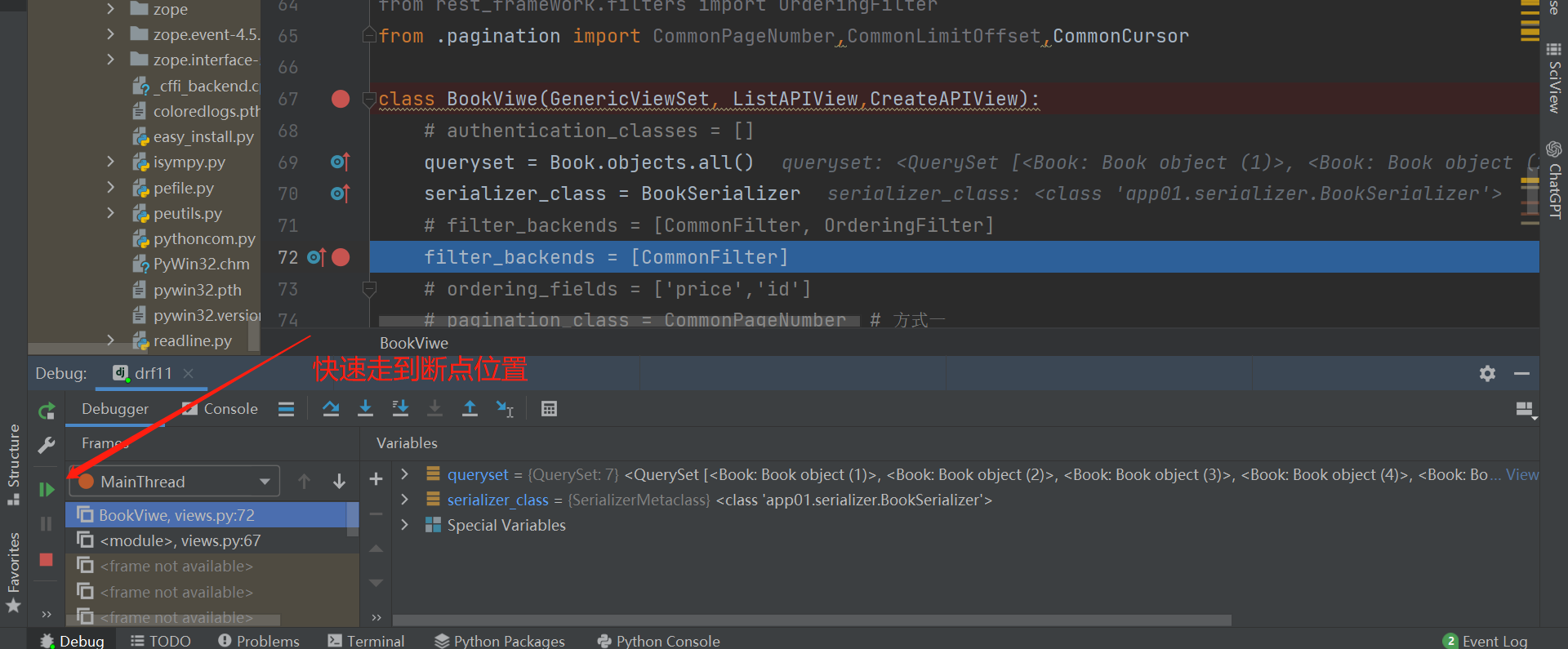This screenshot has width=1568, height=649.
Task: Close the drf11 debug tab
Action: 189,373
